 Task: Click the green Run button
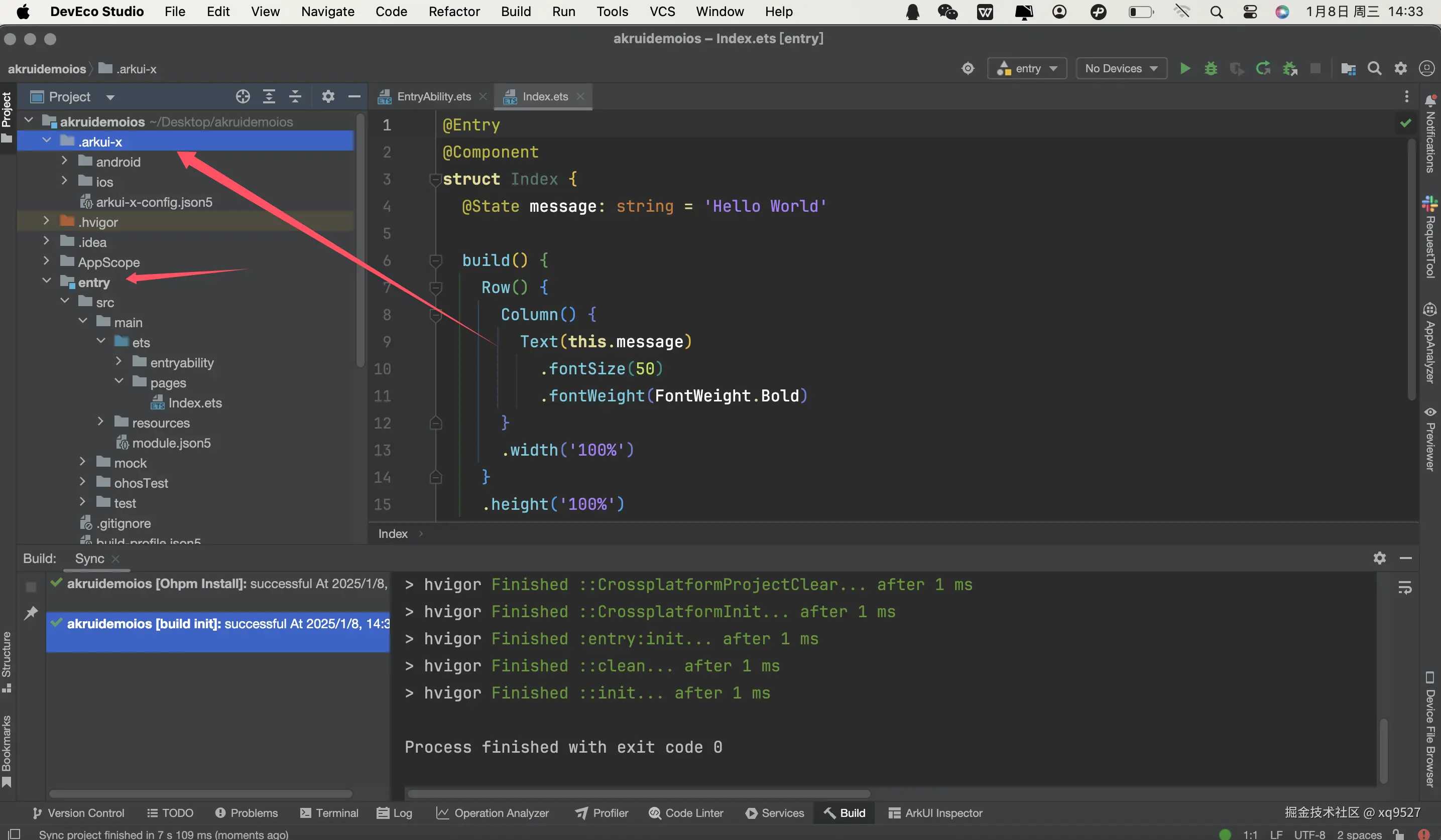pos(1185,69)
